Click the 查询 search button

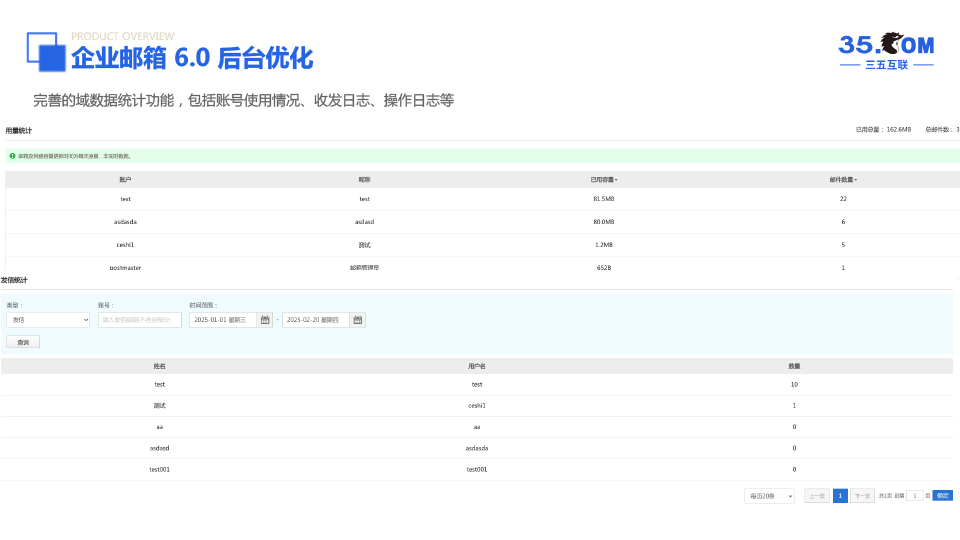click(x=23, y=342)
